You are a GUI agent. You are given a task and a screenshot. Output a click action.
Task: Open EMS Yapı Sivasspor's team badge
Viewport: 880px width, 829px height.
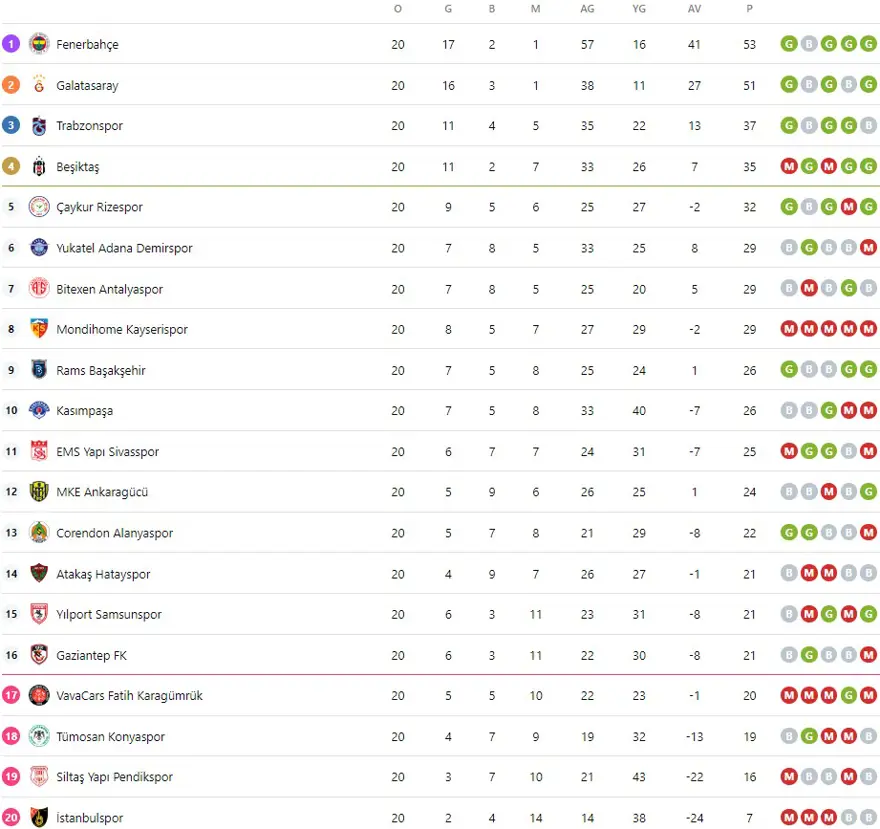39,451
